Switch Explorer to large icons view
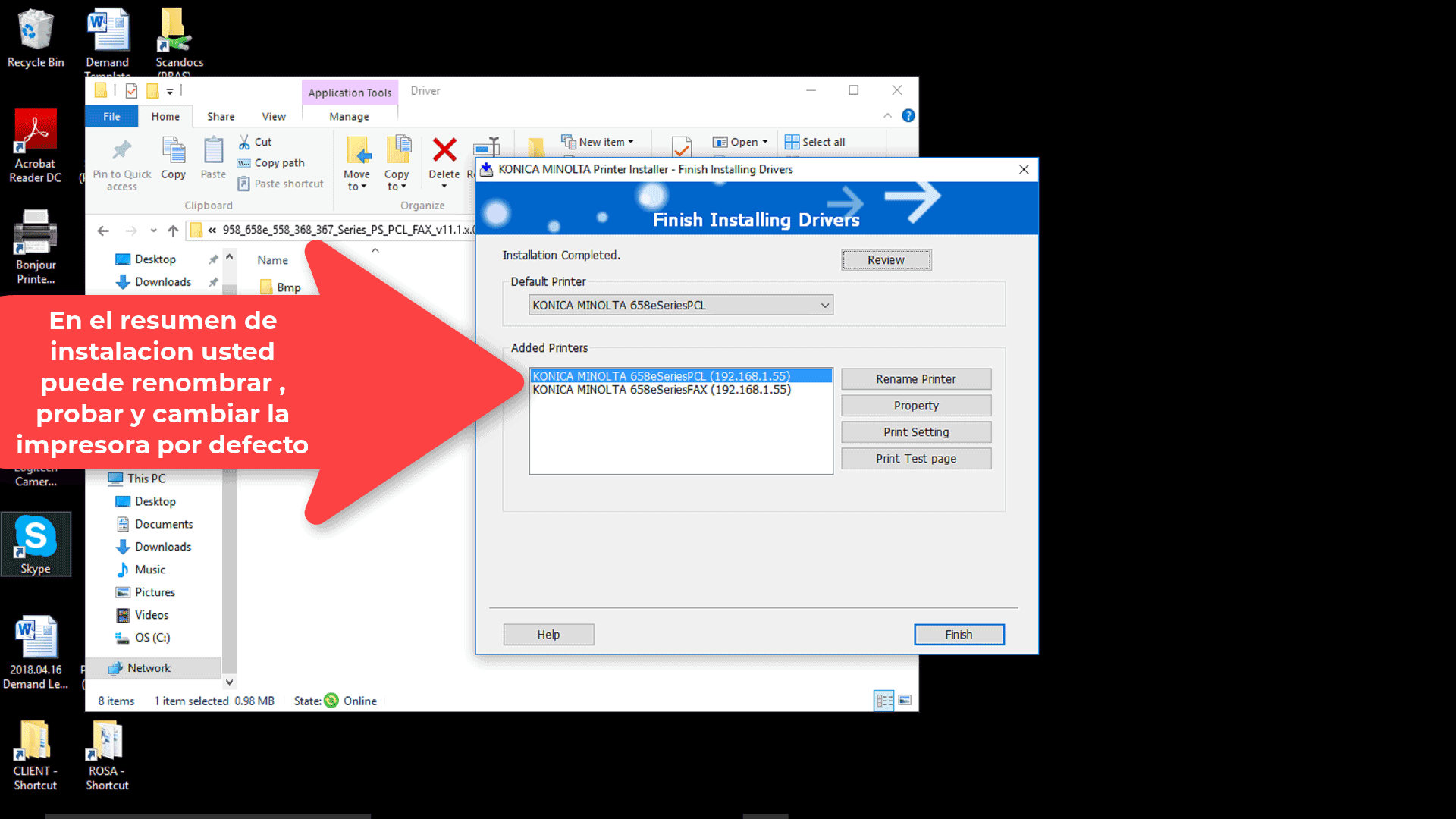 905,701
